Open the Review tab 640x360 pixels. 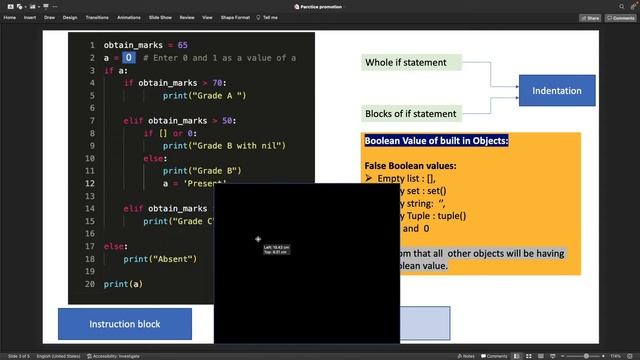(x=187, y=18)
